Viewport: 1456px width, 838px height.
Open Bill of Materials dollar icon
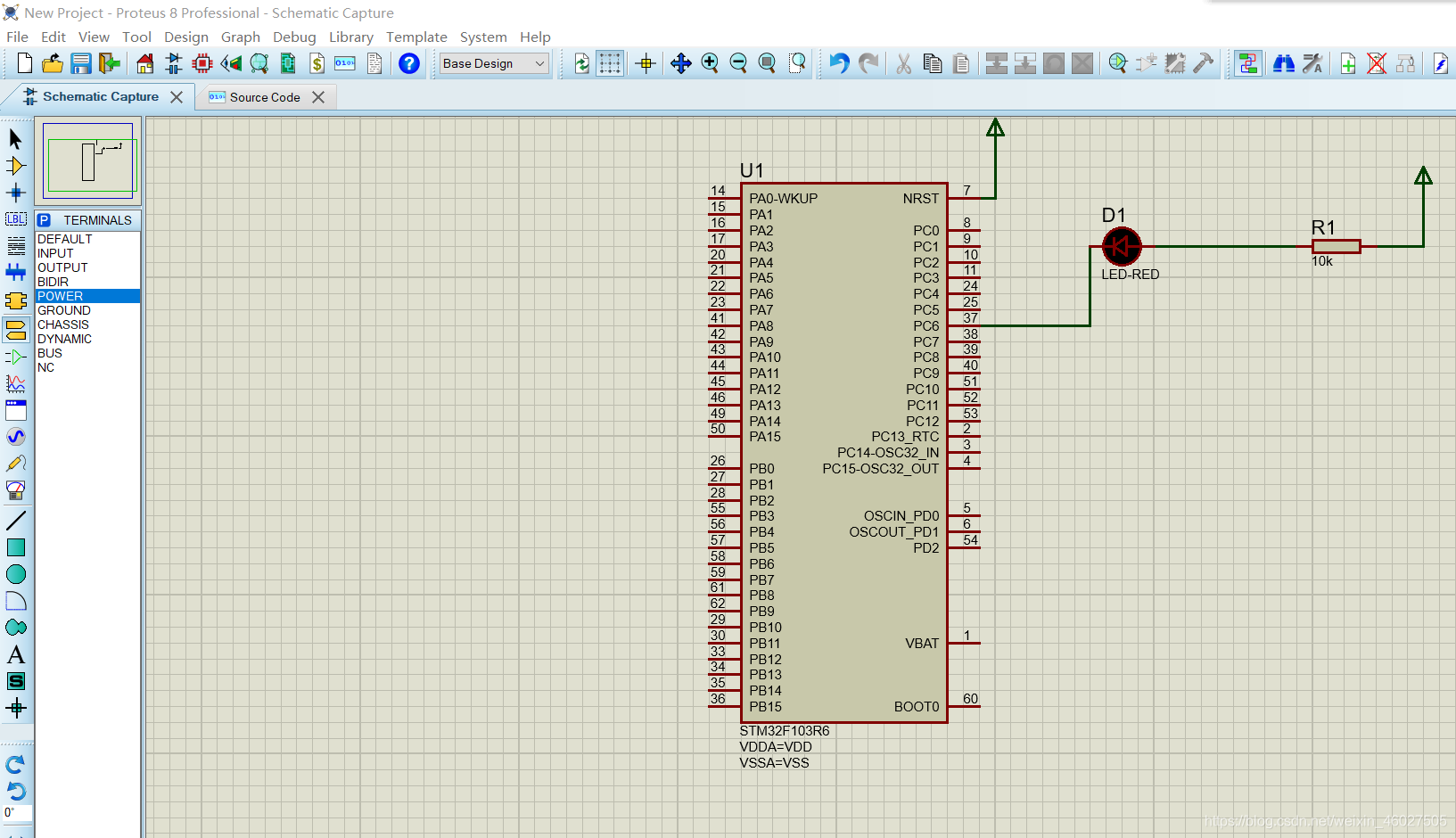click(317, 63)
